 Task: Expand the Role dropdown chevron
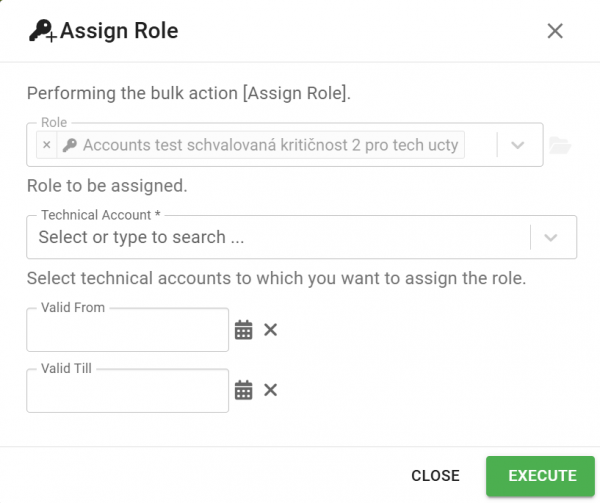(517, 145)
